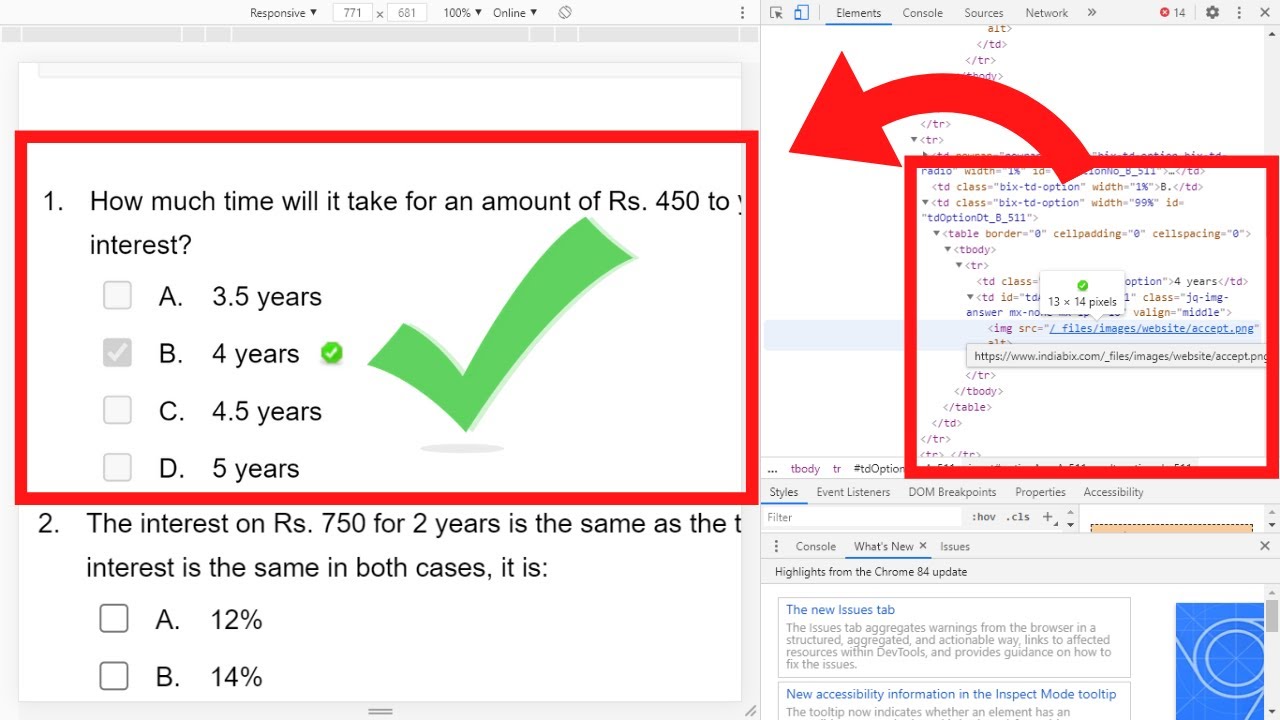Switch to the drawer Issues tab
The height and width of the screenshot is (720, 1280).
coord(955,546)
